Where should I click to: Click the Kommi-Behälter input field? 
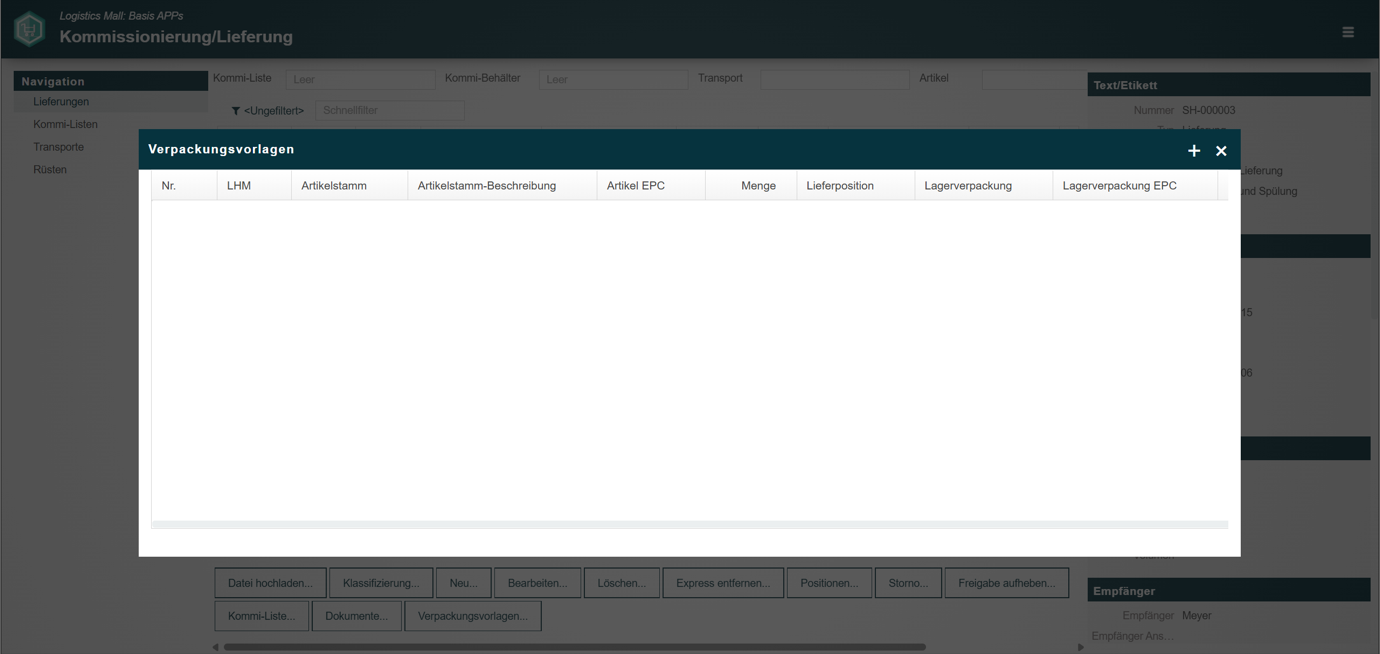(x=614, y=79)
